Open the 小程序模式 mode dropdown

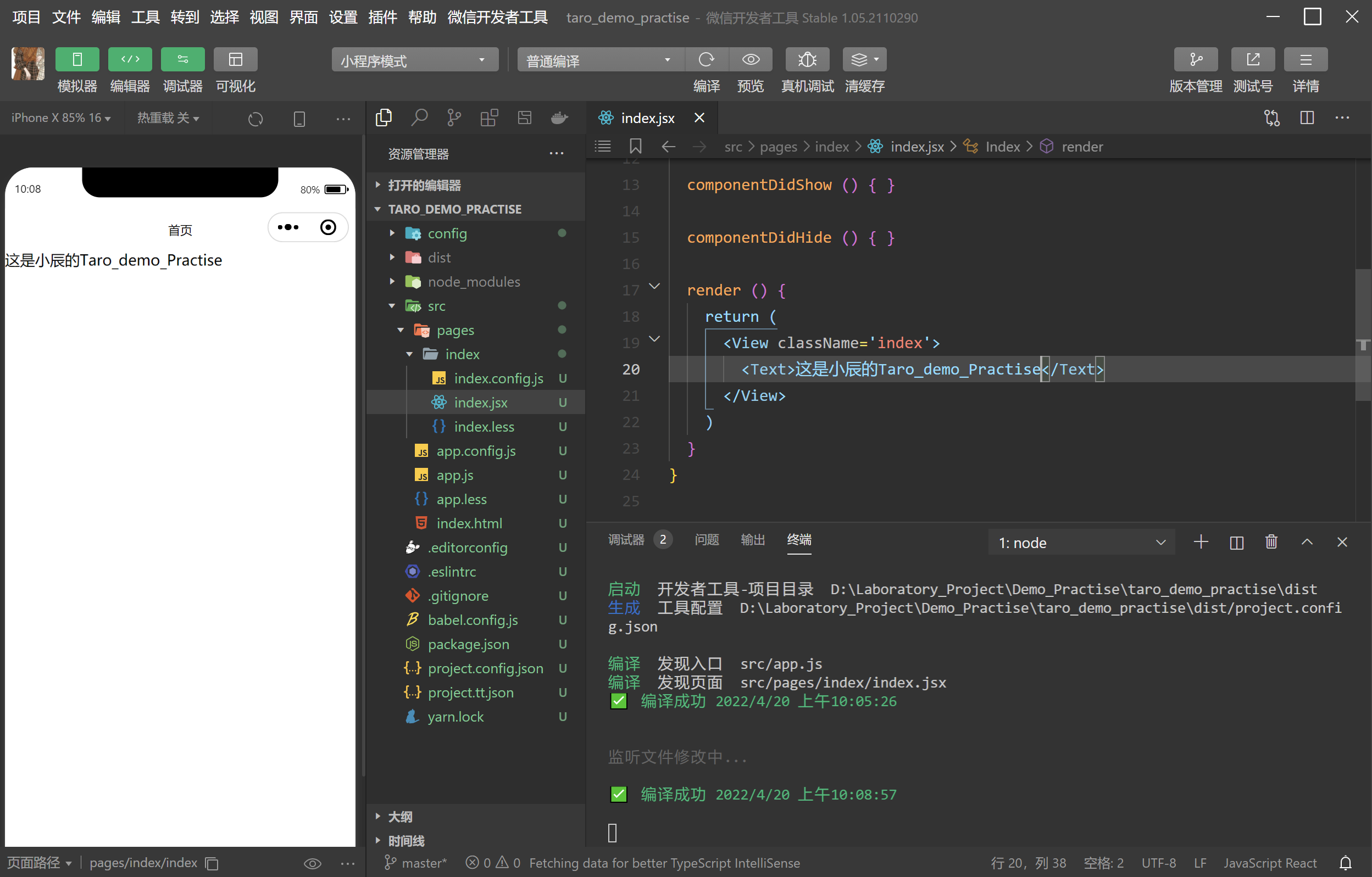[414, 59]
